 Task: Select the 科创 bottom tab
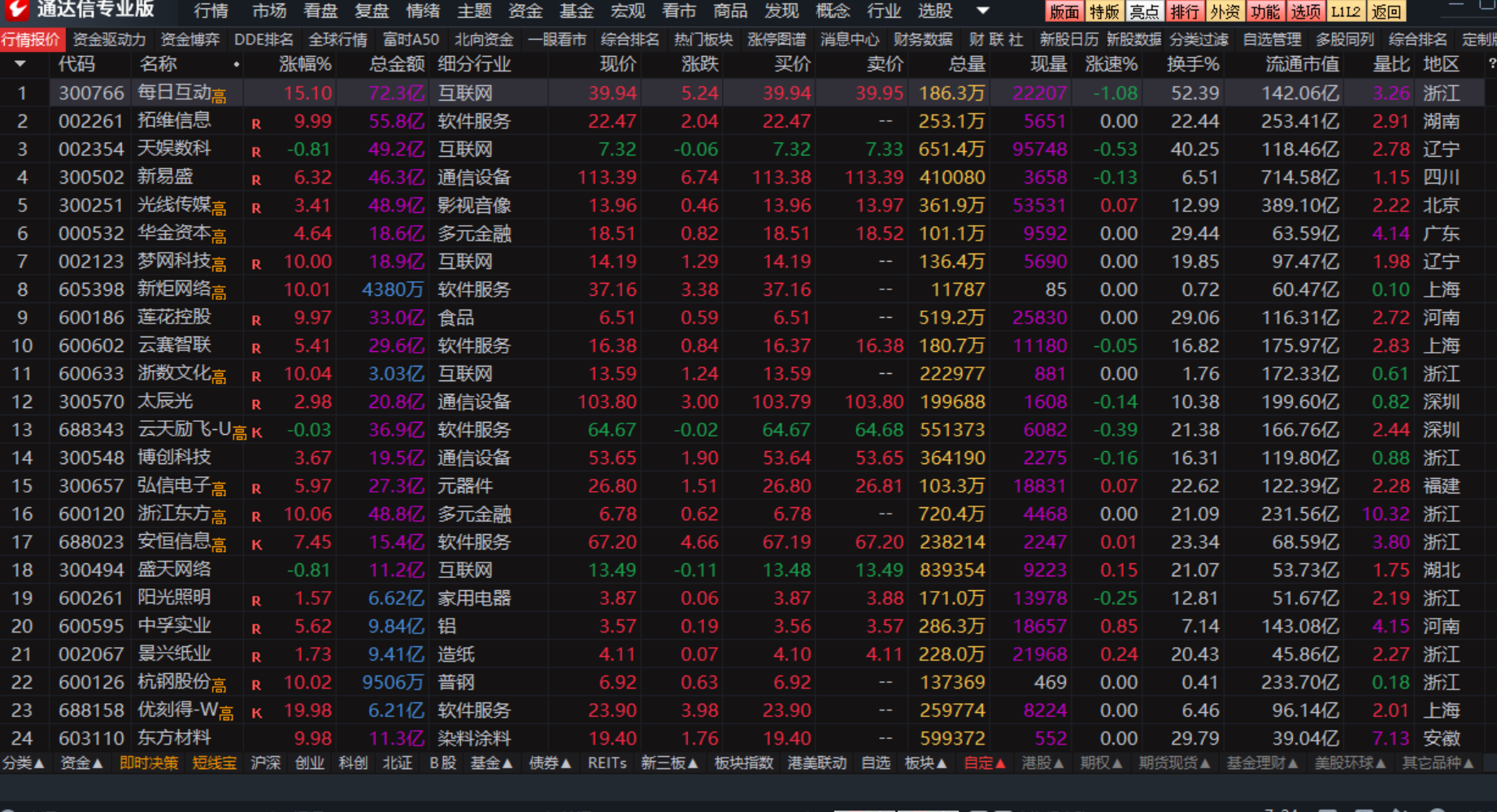pos(353,762)
